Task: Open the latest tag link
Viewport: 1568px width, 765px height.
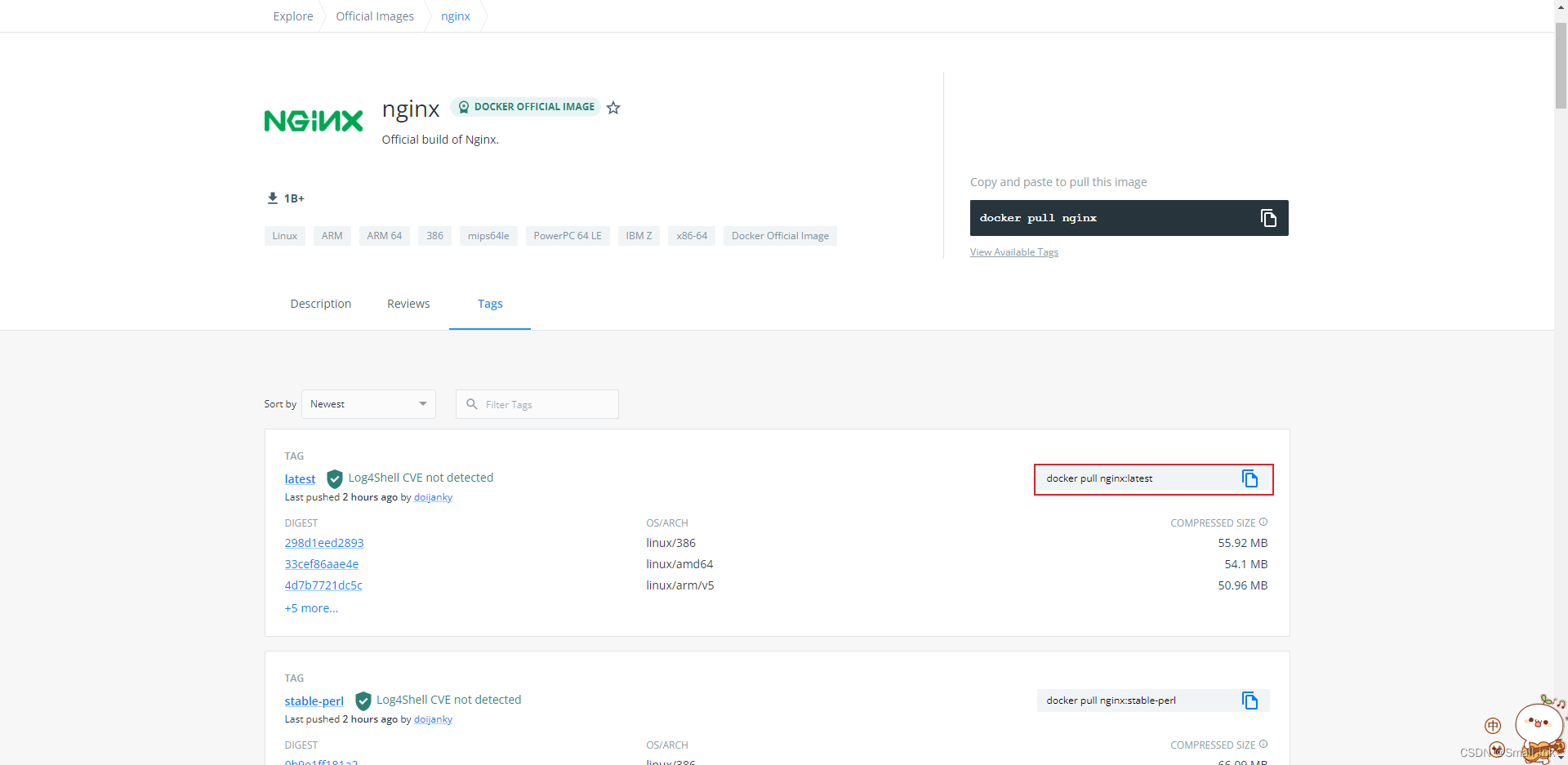Action: coord(300,479)
